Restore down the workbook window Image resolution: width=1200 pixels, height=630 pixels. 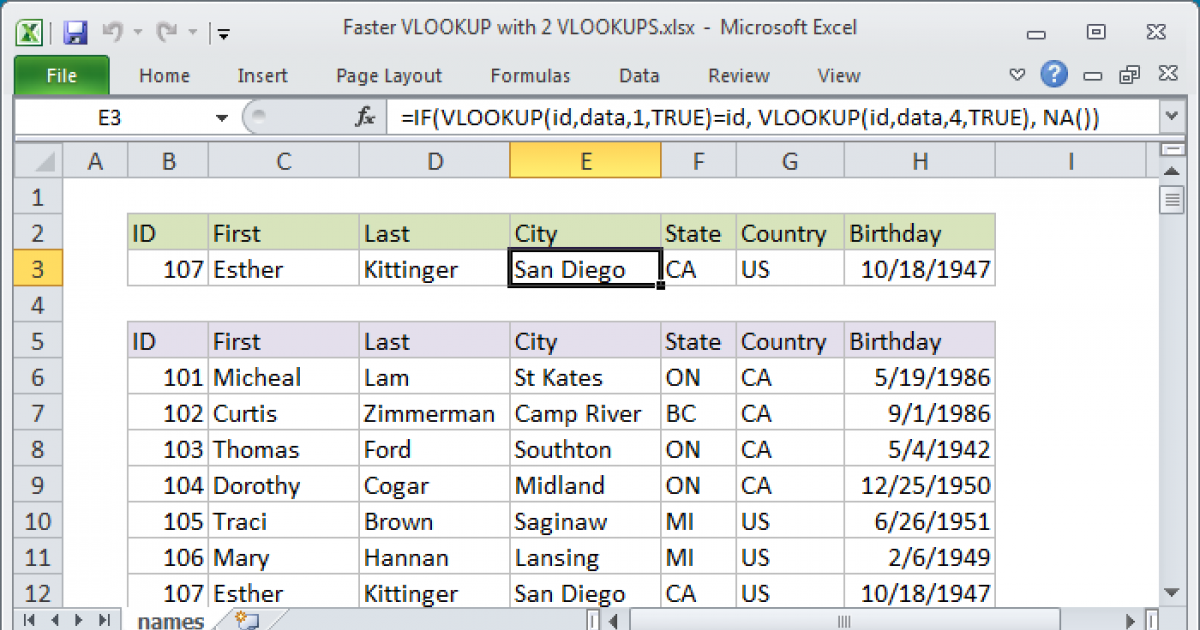point(1130,75)
